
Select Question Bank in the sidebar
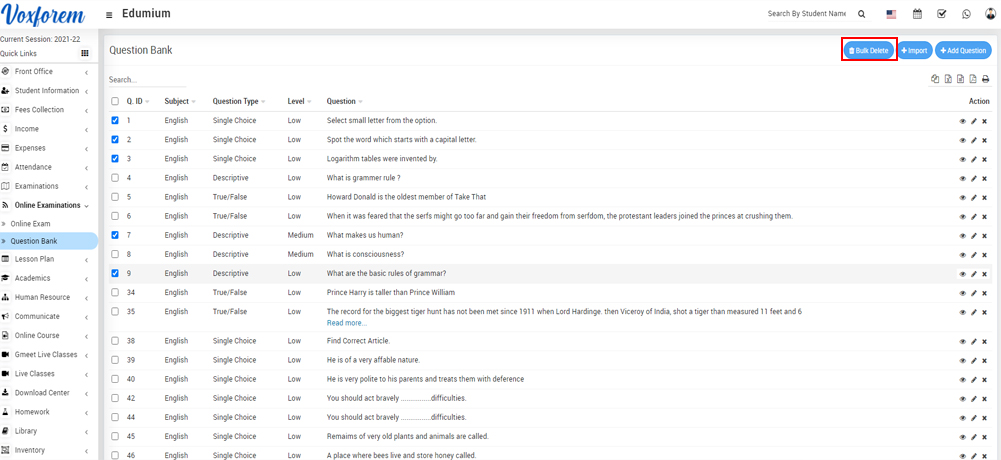point(34,241)
